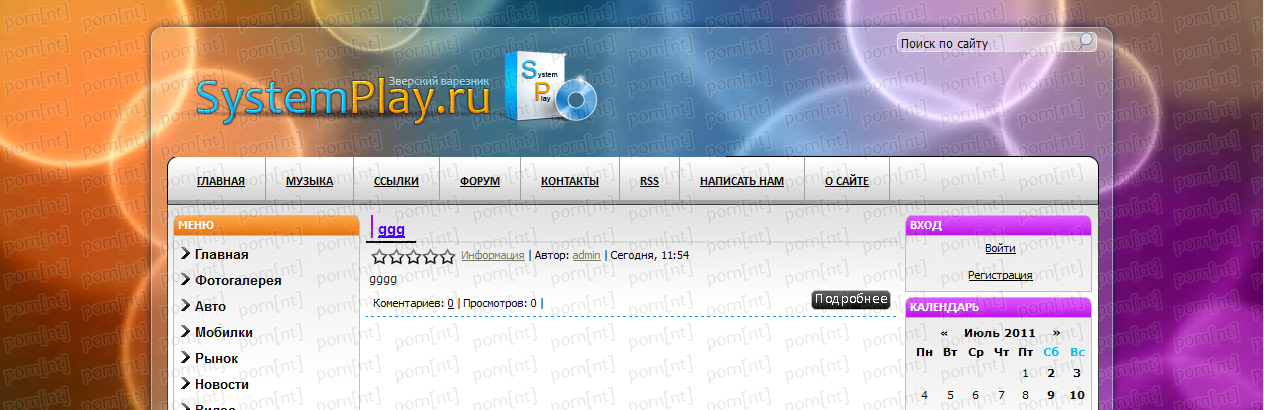Go to previous month in calendar
Screen dimensions: 1264x410
pos(944,332)
